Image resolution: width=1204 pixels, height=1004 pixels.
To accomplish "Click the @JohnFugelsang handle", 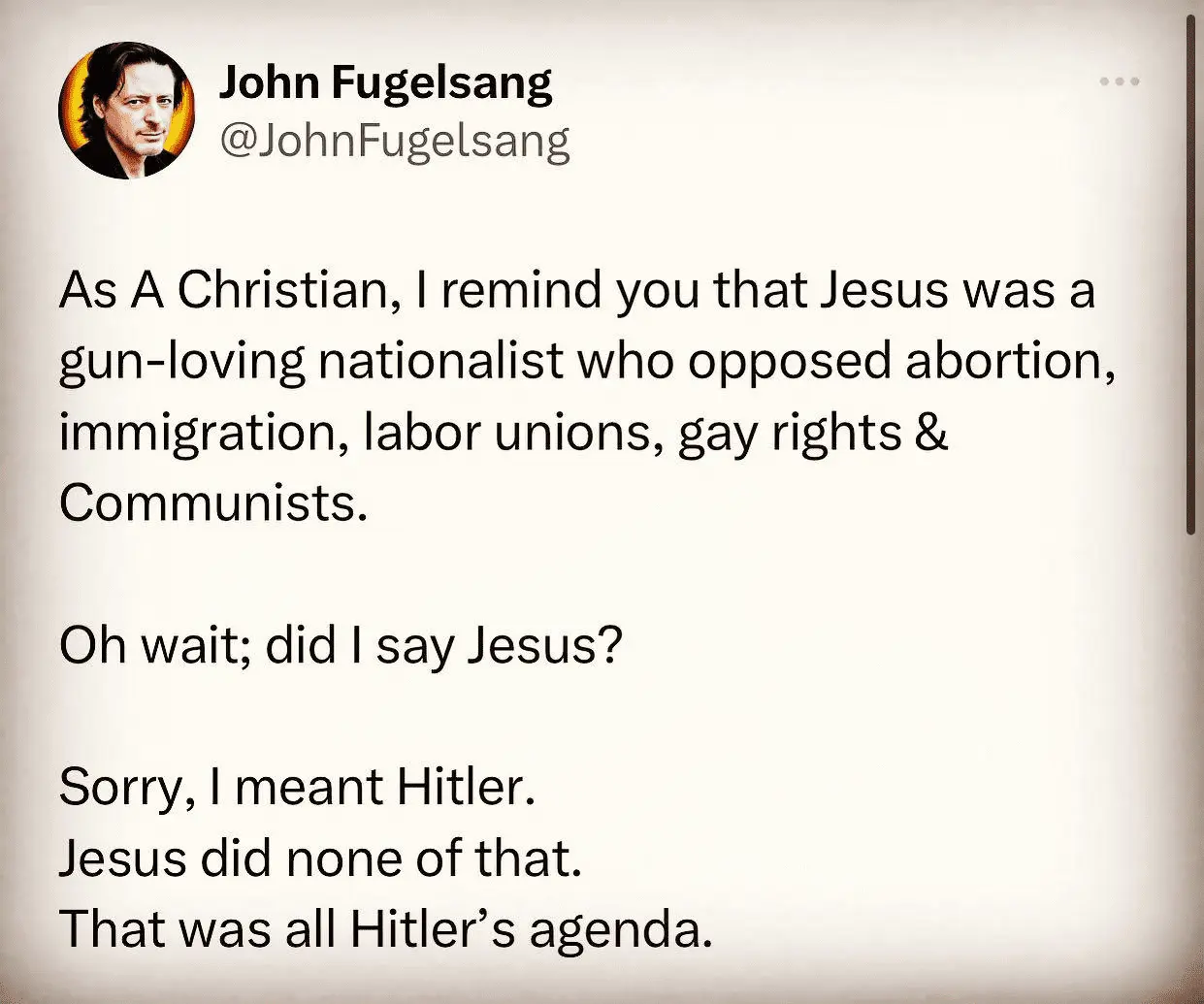I will [x=395, y=141].
